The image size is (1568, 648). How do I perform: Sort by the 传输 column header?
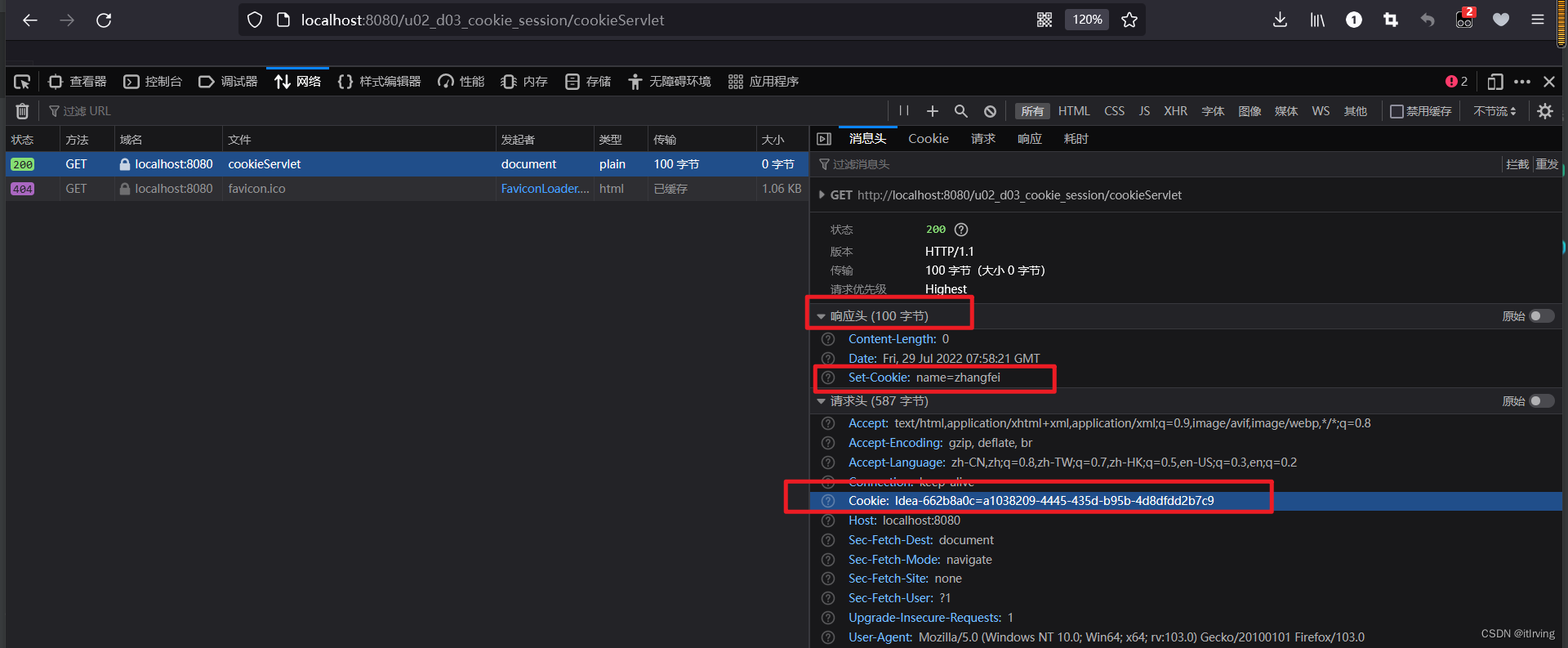click(702, 140)
